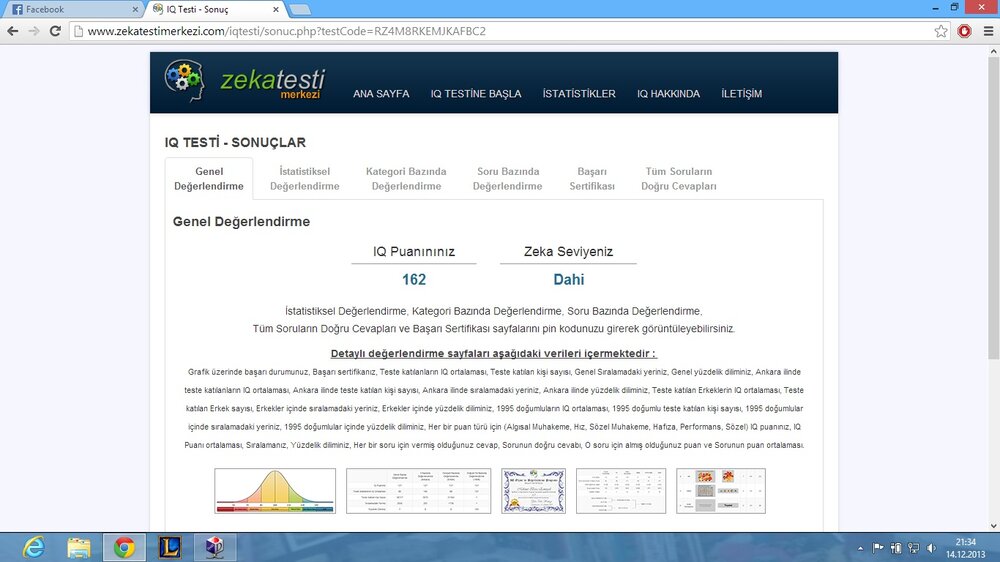Click the IQ score value 162

(x=414, y=279)
